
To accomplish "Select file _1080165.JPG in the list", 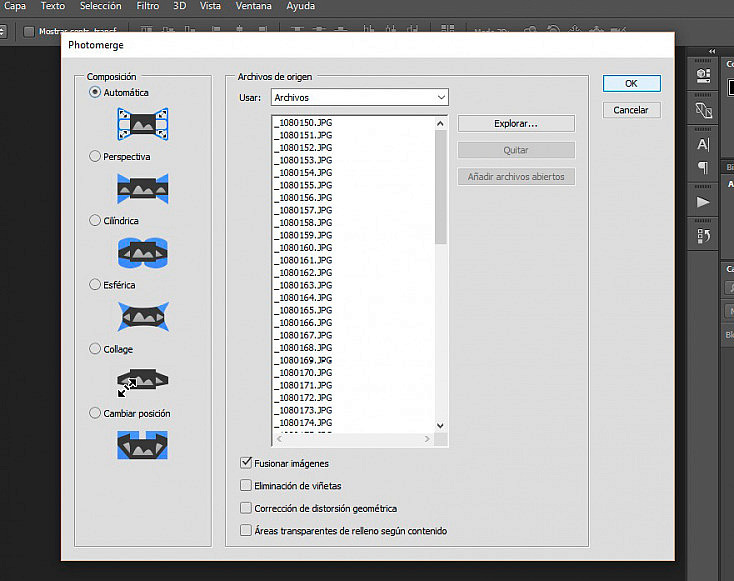I will [303, 310].
